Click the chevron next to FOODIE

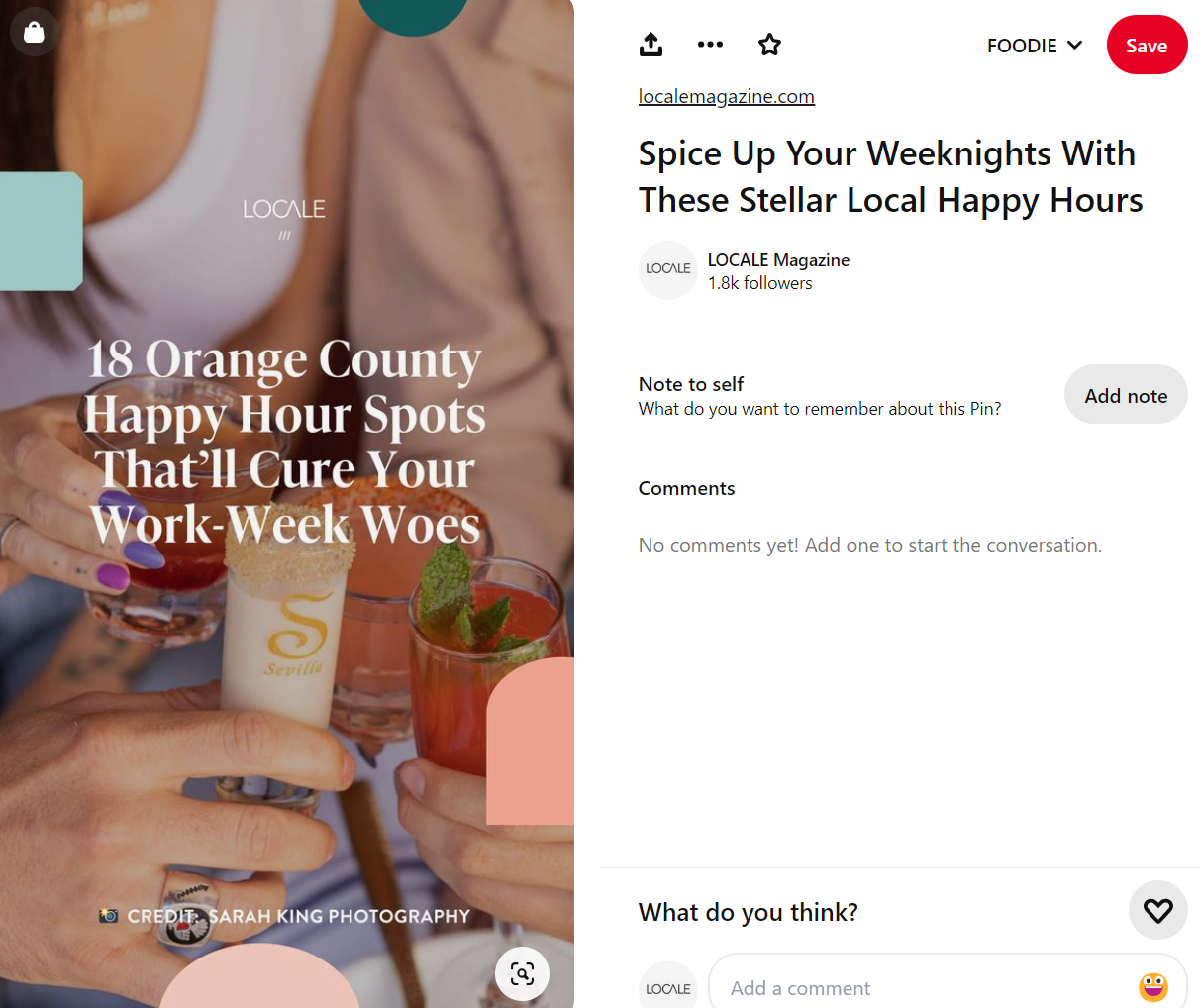tap(1074, 46)
